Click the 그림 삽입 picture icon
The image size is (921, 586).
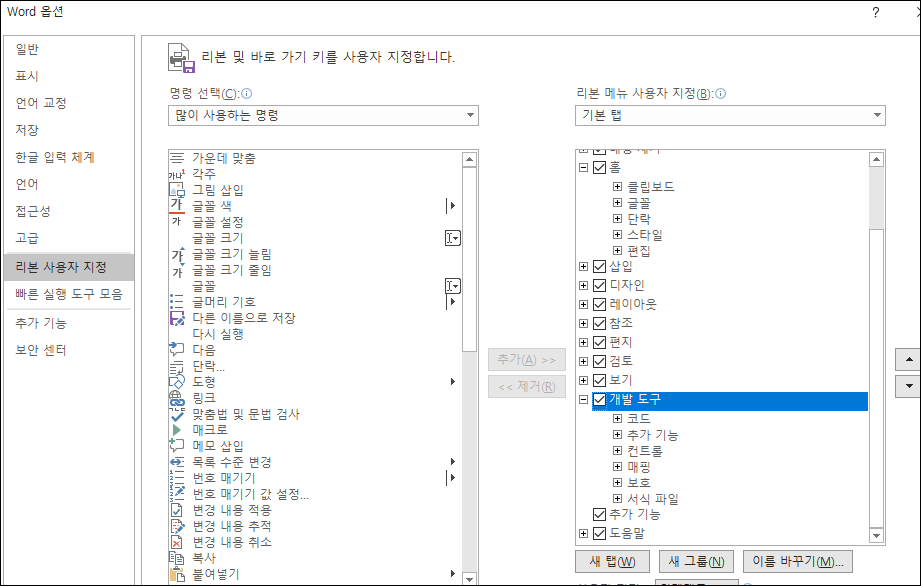click(177, 190)
